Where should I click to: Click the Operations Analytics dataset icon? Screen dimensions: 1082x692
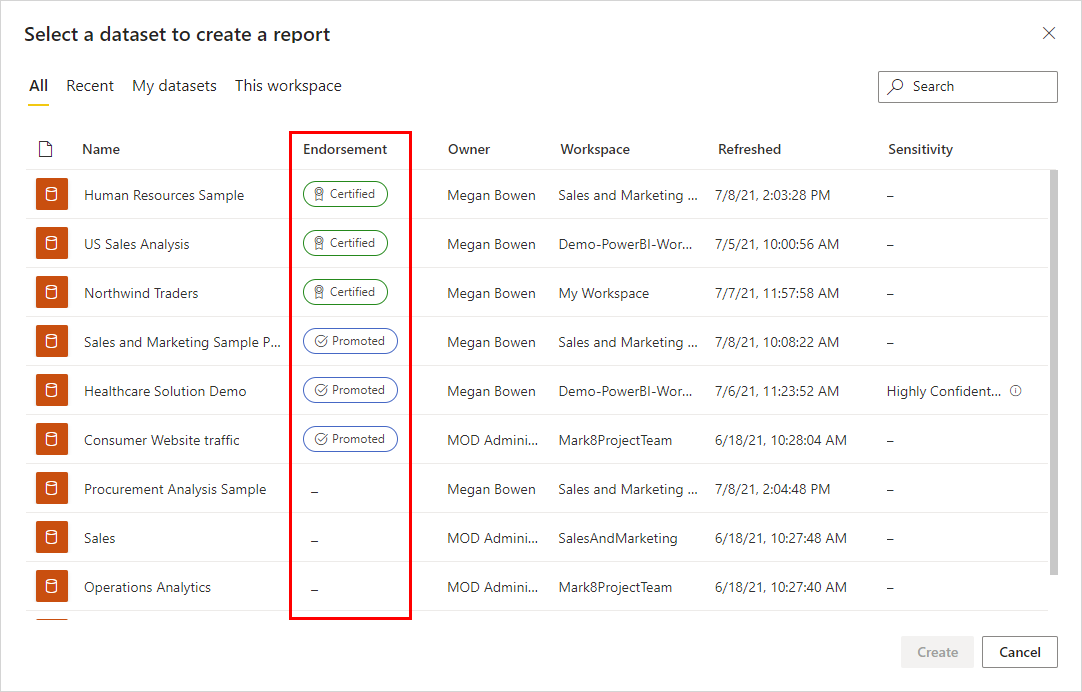click(51, 586)
